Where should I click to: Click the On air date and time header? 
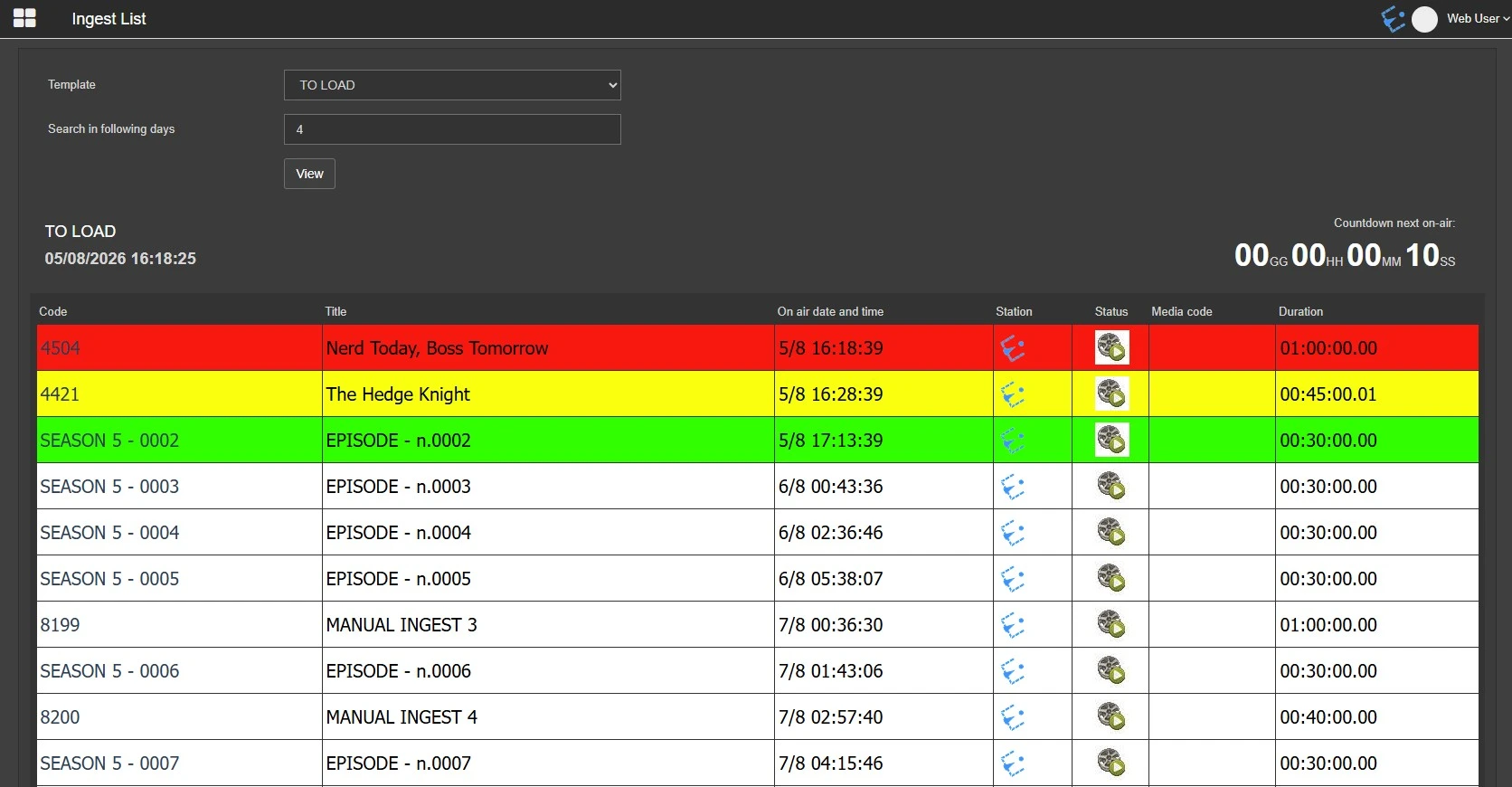[830, 311]
